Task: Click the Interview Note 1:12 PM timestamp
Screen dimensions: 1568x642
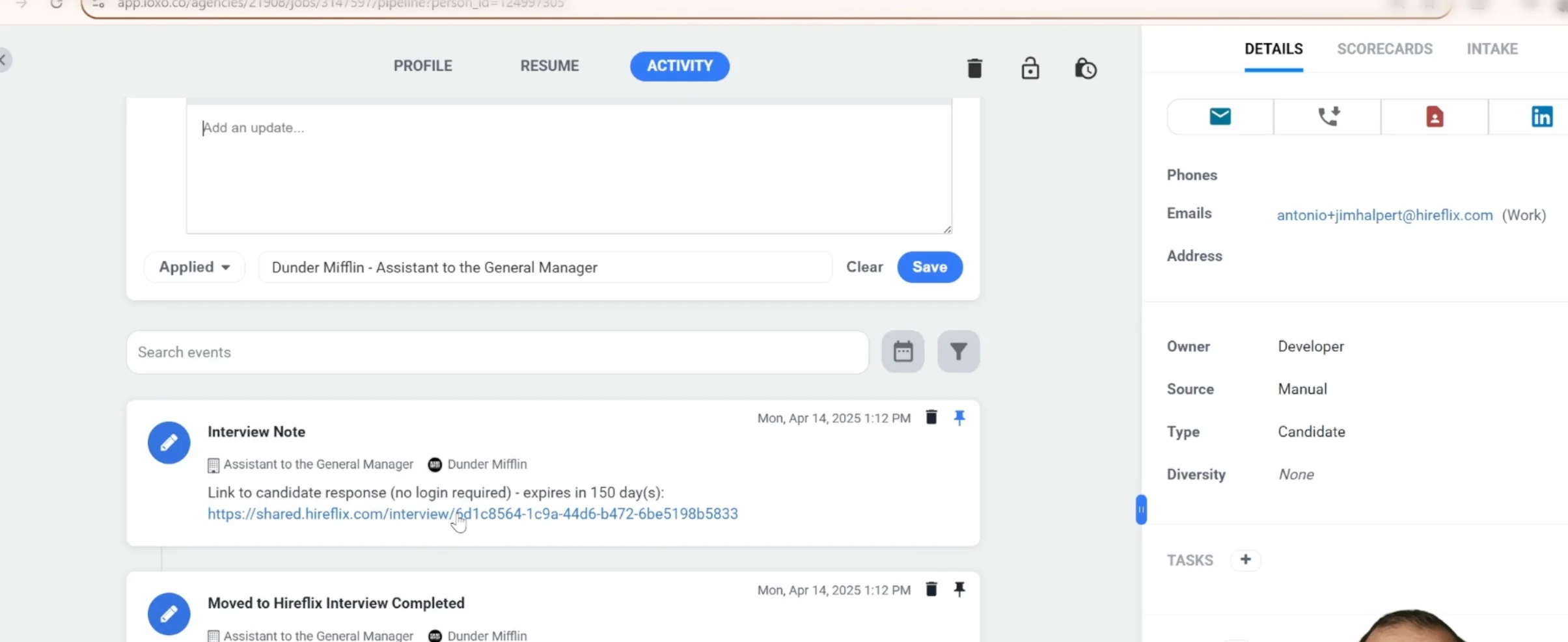Action: pos(834,418)
